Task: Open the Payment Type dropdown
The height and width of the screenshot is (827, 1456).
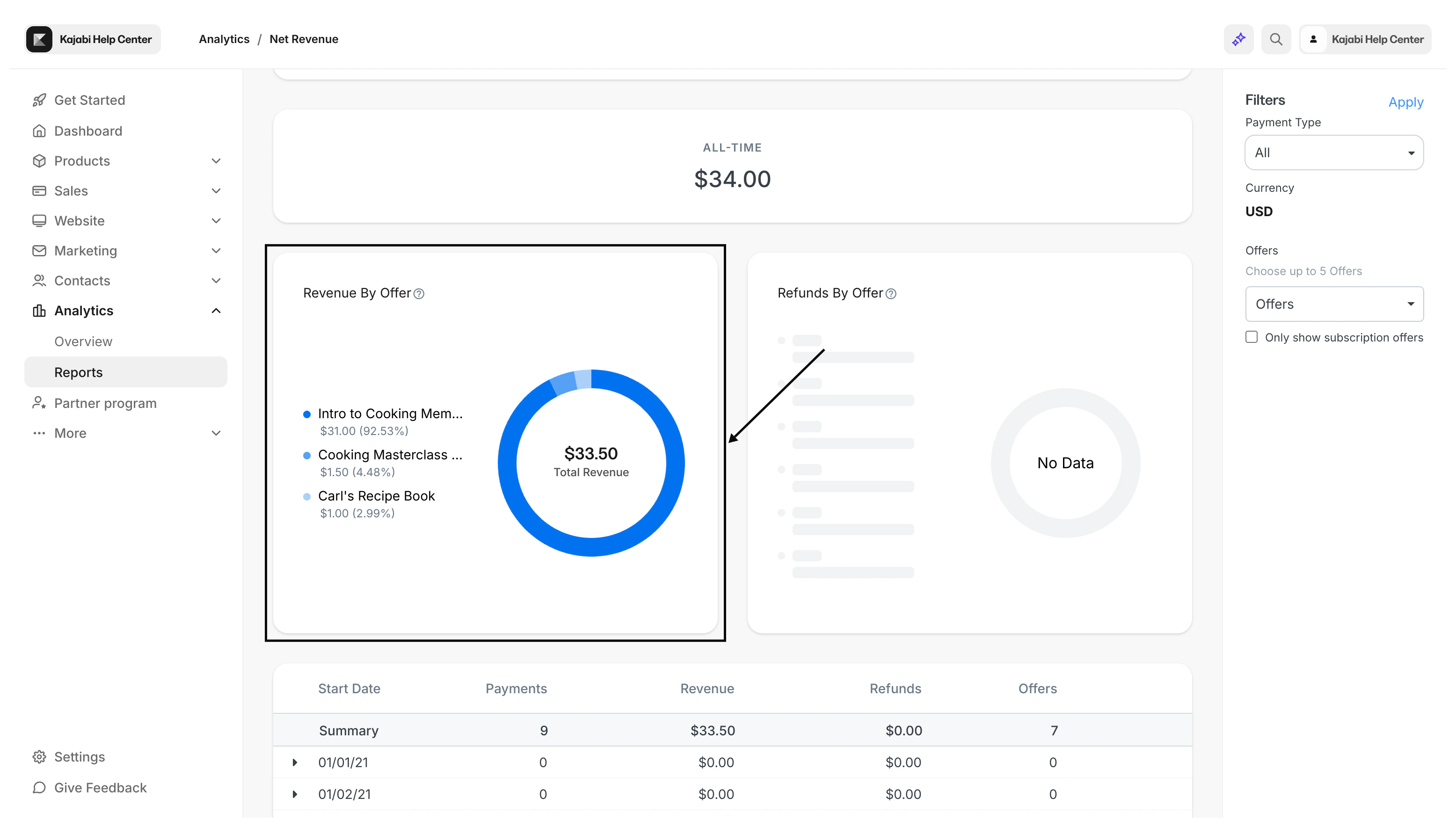Action: click(x=1334, y=152)
